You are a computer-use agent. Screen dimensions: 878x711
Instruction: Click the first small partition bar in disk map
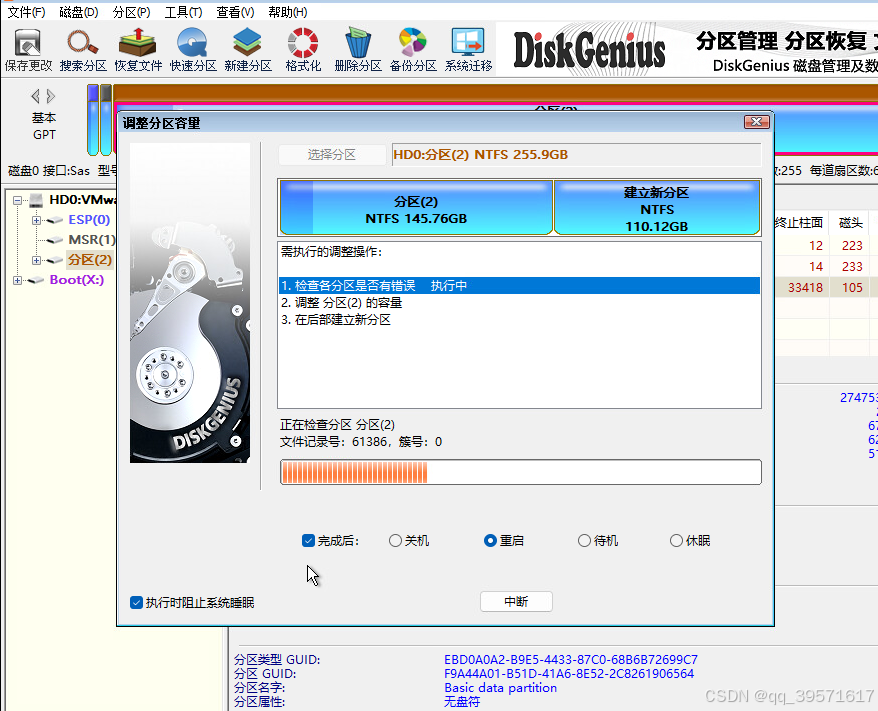(x=93, y=120)
